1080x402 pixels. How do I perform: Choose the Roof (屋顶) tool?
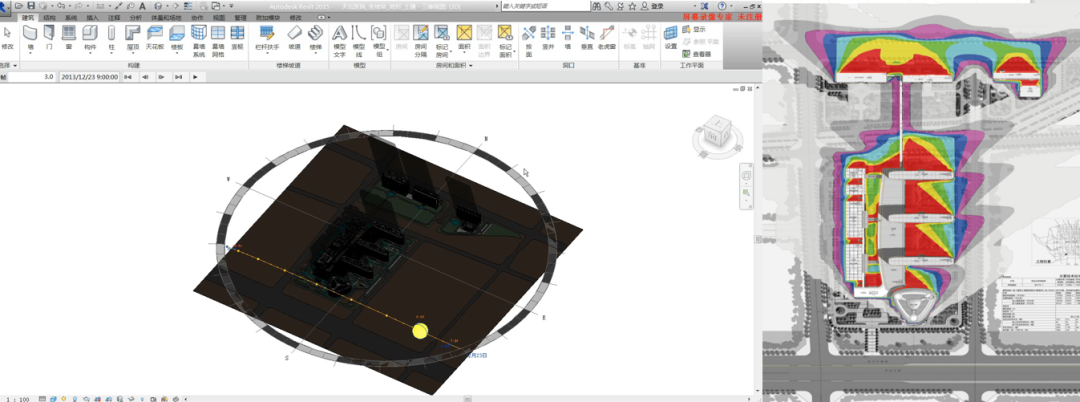[x=132, y=37]
